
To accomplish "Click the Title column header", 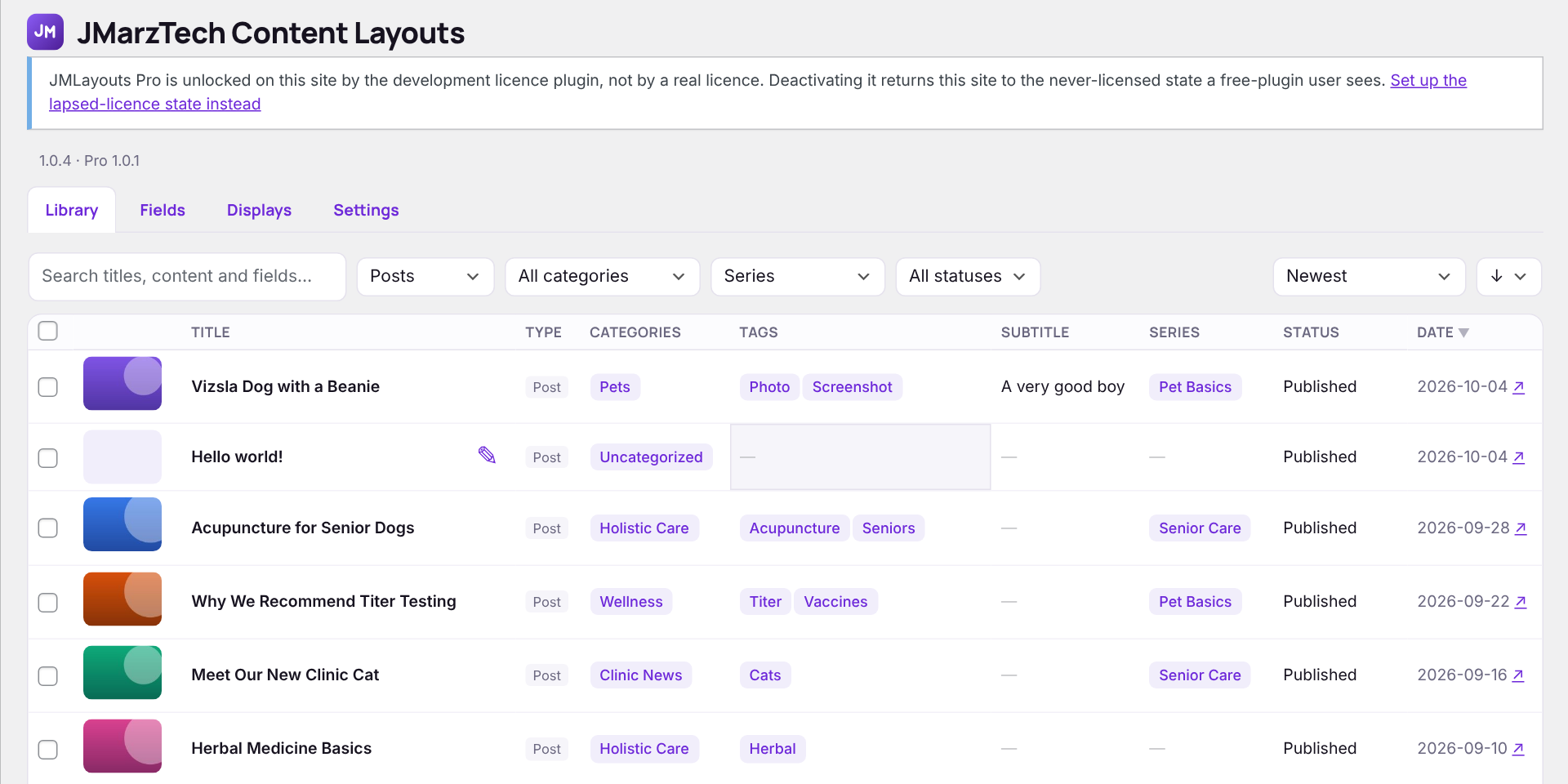I will (x=211, y=332).
